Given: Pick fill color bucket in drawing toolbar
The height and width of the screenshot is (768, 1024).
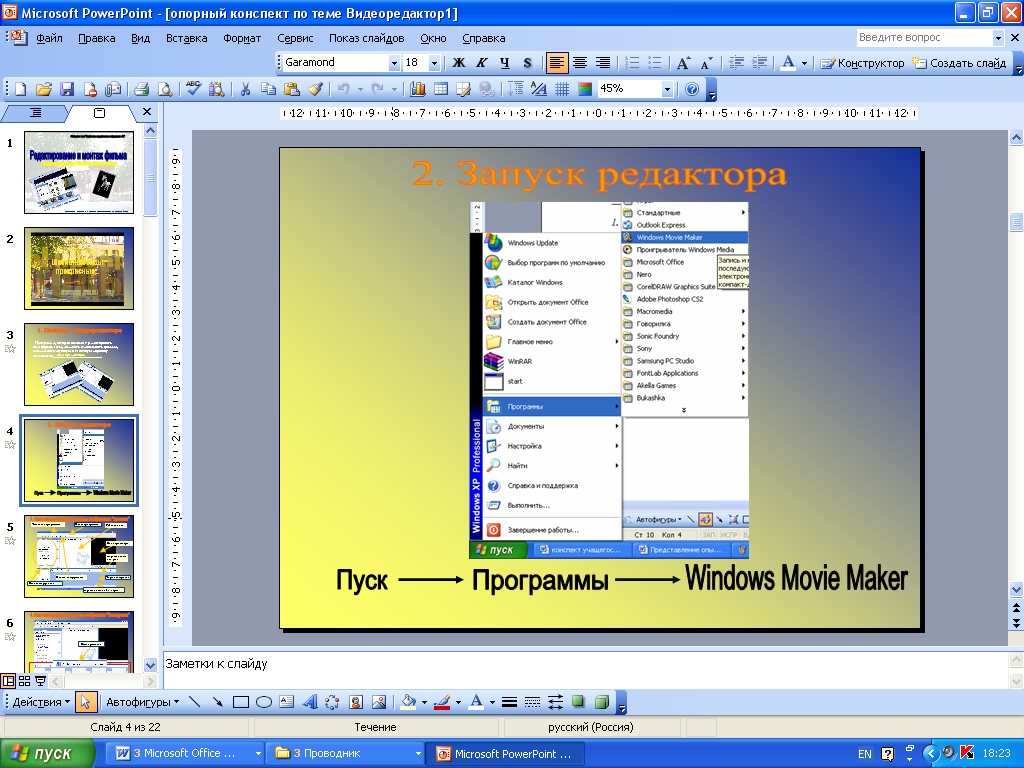Looking at the screenshot, I should click(409, 702).
